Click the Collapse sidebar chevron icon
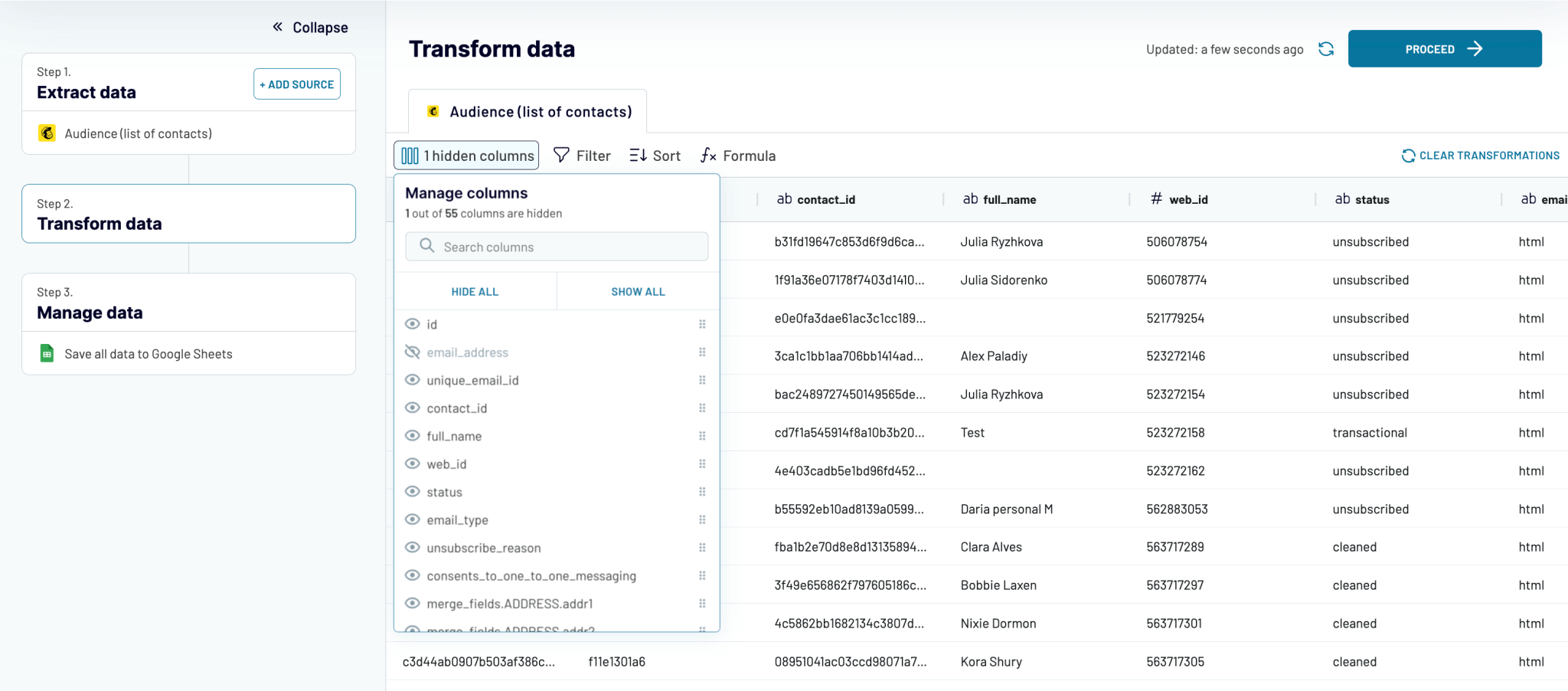Viewport: 1568px width, 691px height. pos(277,27)
